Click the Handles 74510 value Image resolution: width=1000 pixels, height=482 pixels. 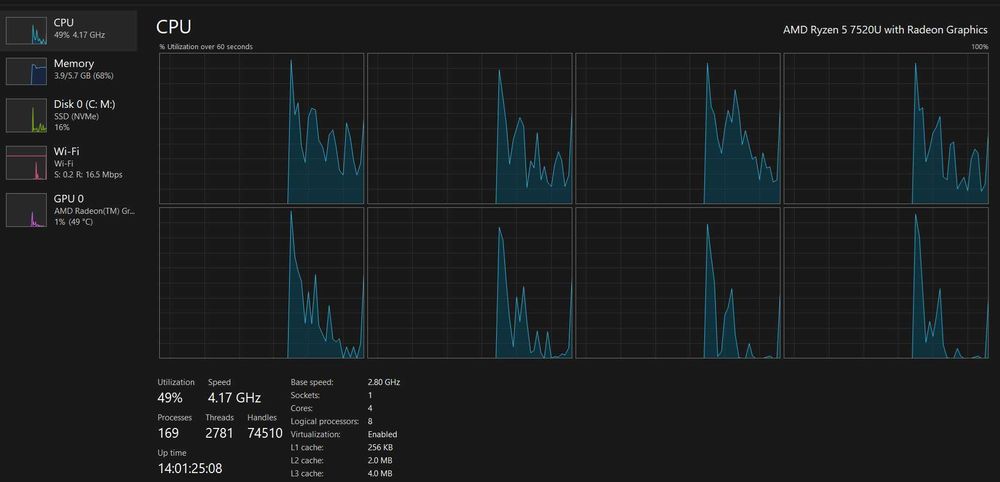(265, 433)
